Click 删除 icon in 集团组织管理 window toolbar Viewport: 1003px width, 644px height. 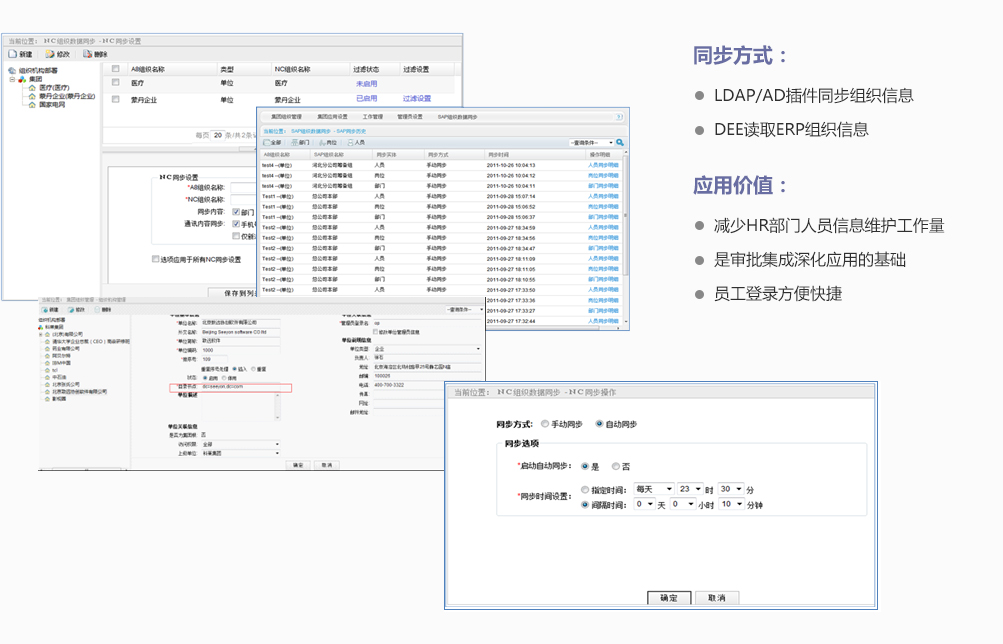99,310
